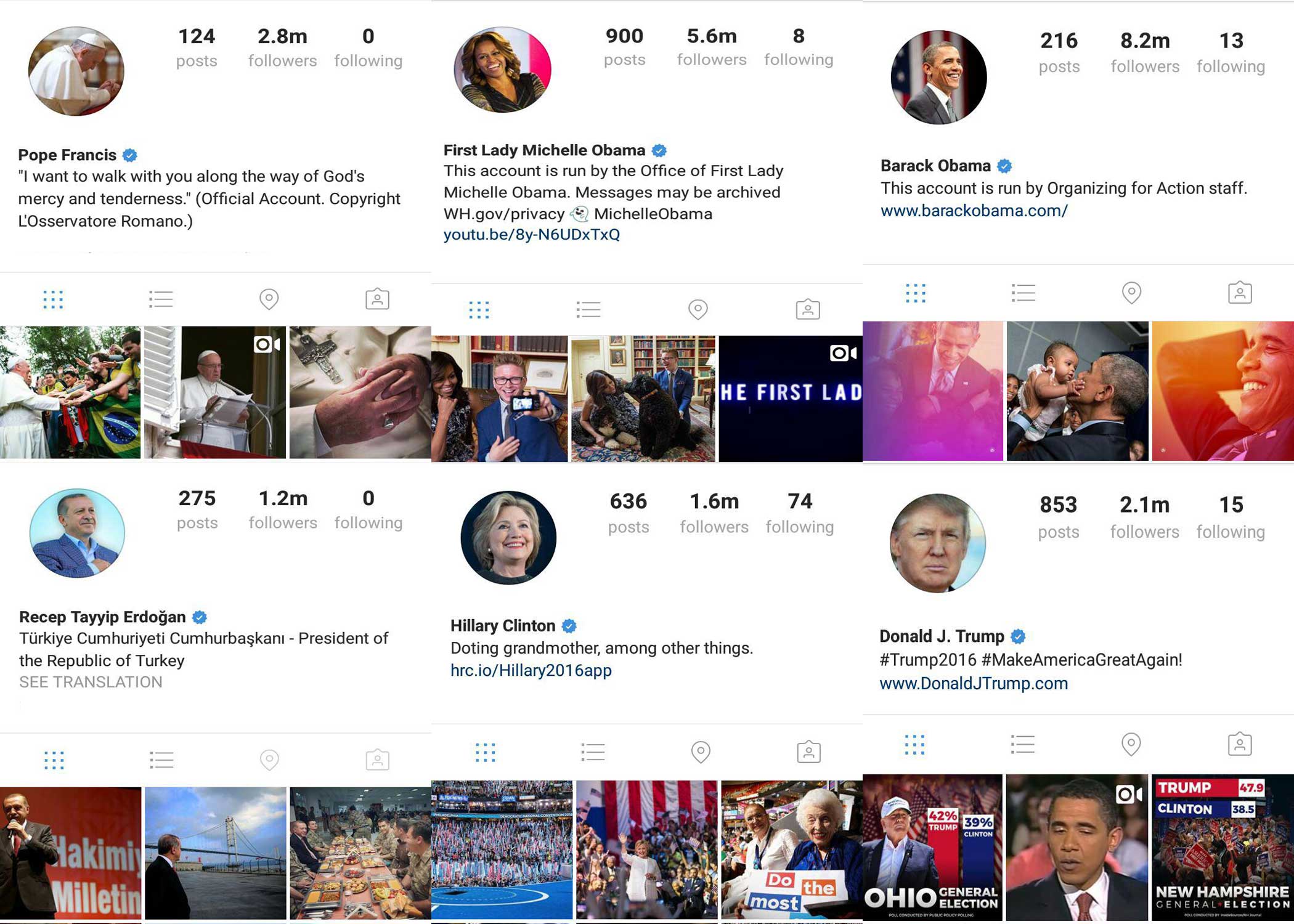This screenshot has width=1294, height=924.
Task: Open THE FIRST LADY video thumbnail
Action: (791, 399)
